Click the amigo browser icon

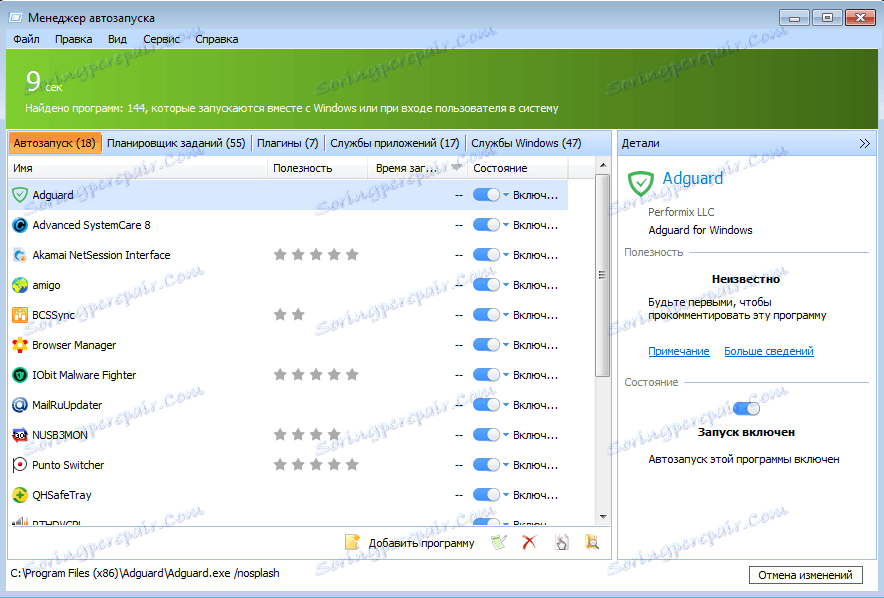click(x=20, y=285)
